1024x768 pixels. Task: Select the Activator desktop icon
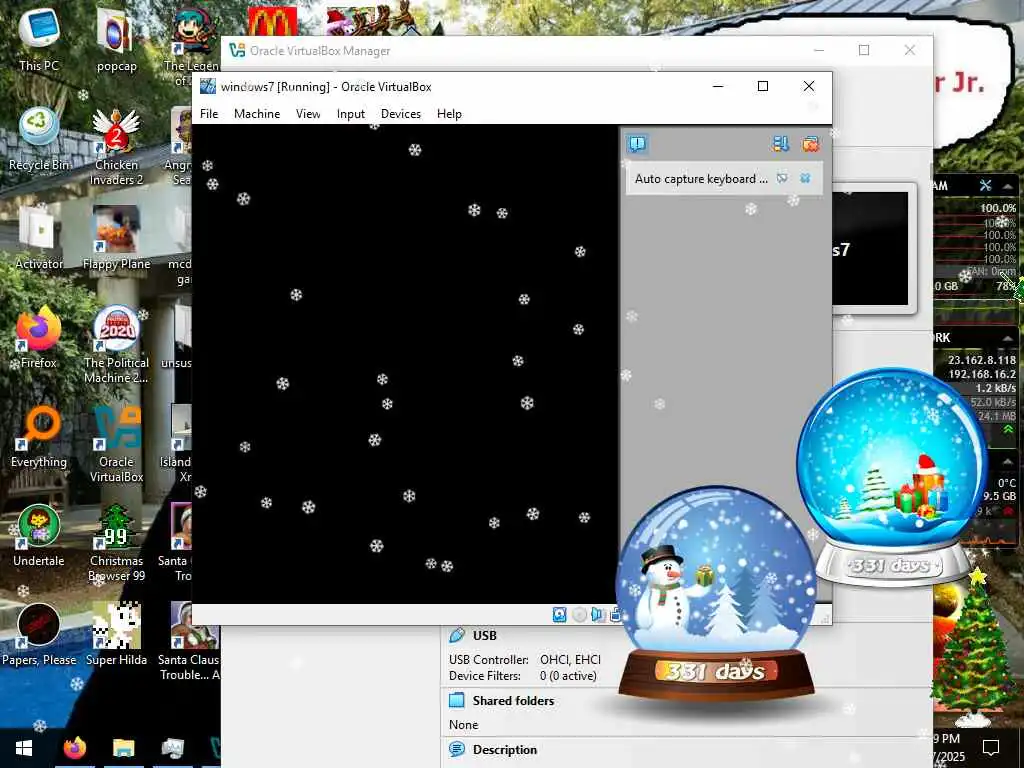pos(39,238)
